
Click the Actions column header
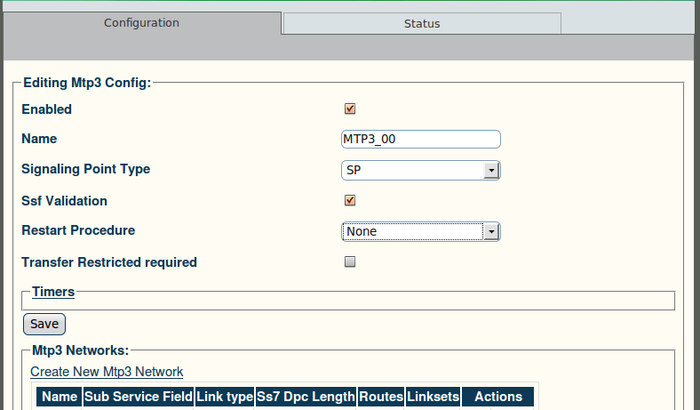(498, 397)
